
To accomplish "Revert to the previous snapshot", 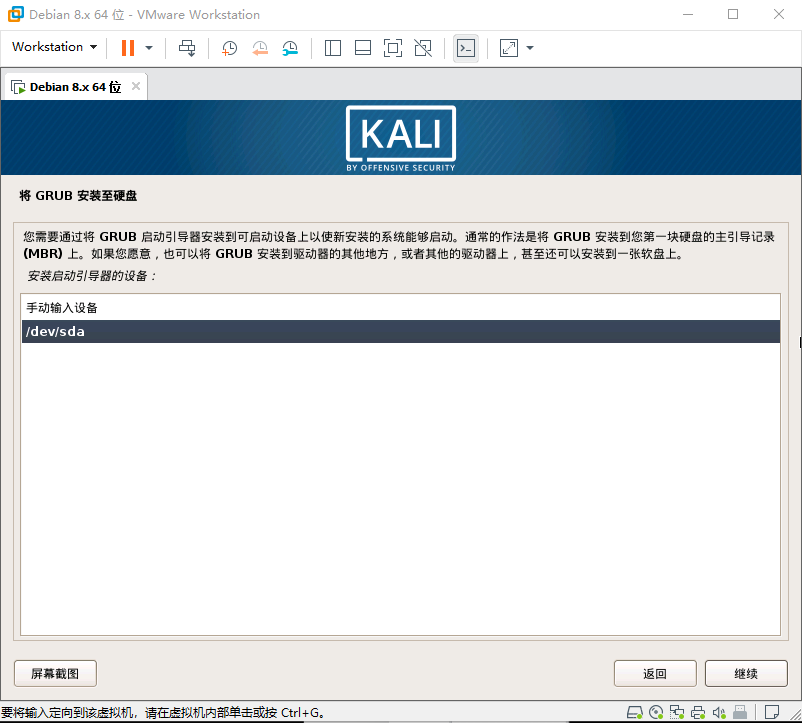I will [x=260, y=48].
